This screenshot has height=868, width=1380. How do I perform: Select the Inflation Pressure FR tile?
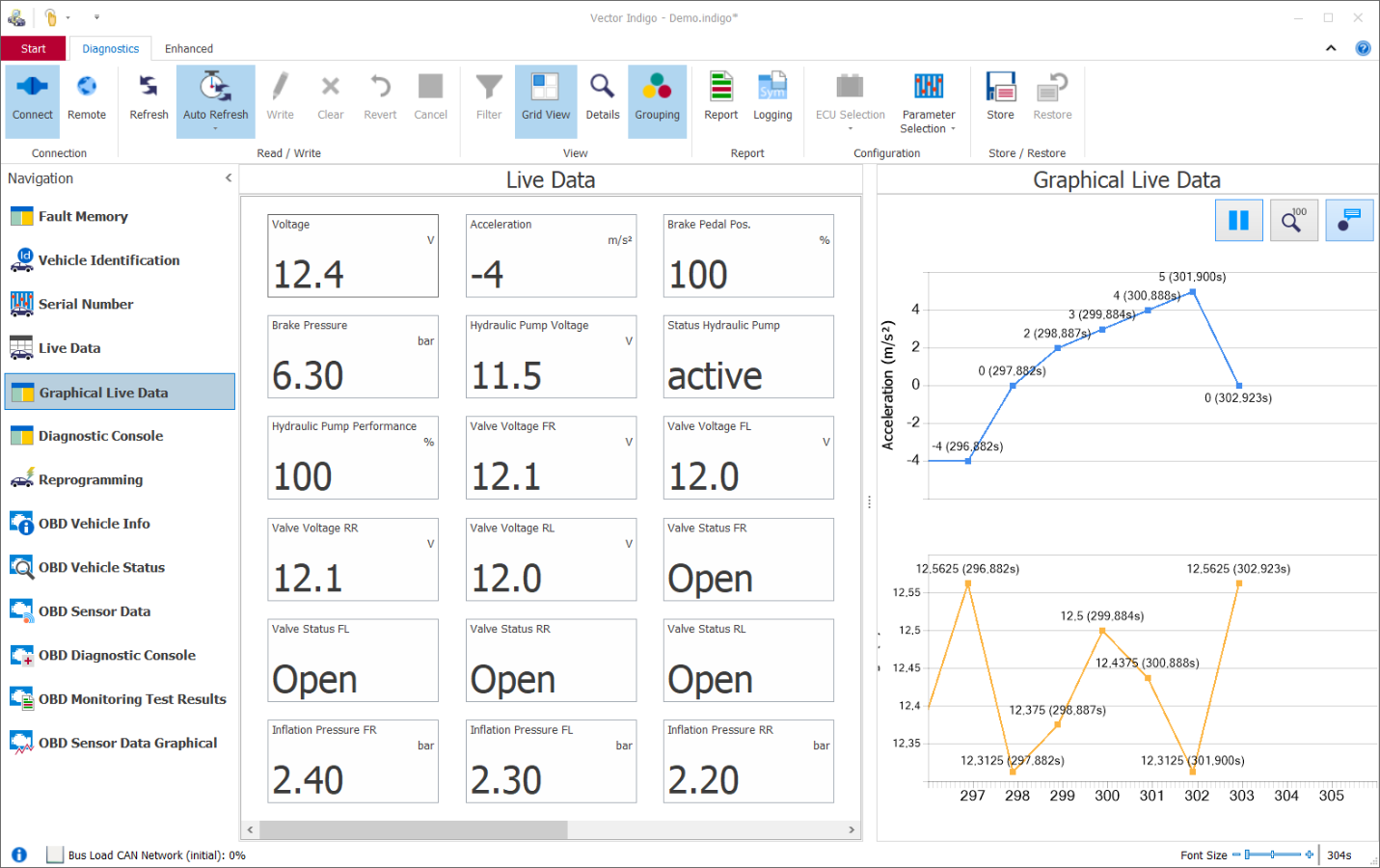pos(353,761)
